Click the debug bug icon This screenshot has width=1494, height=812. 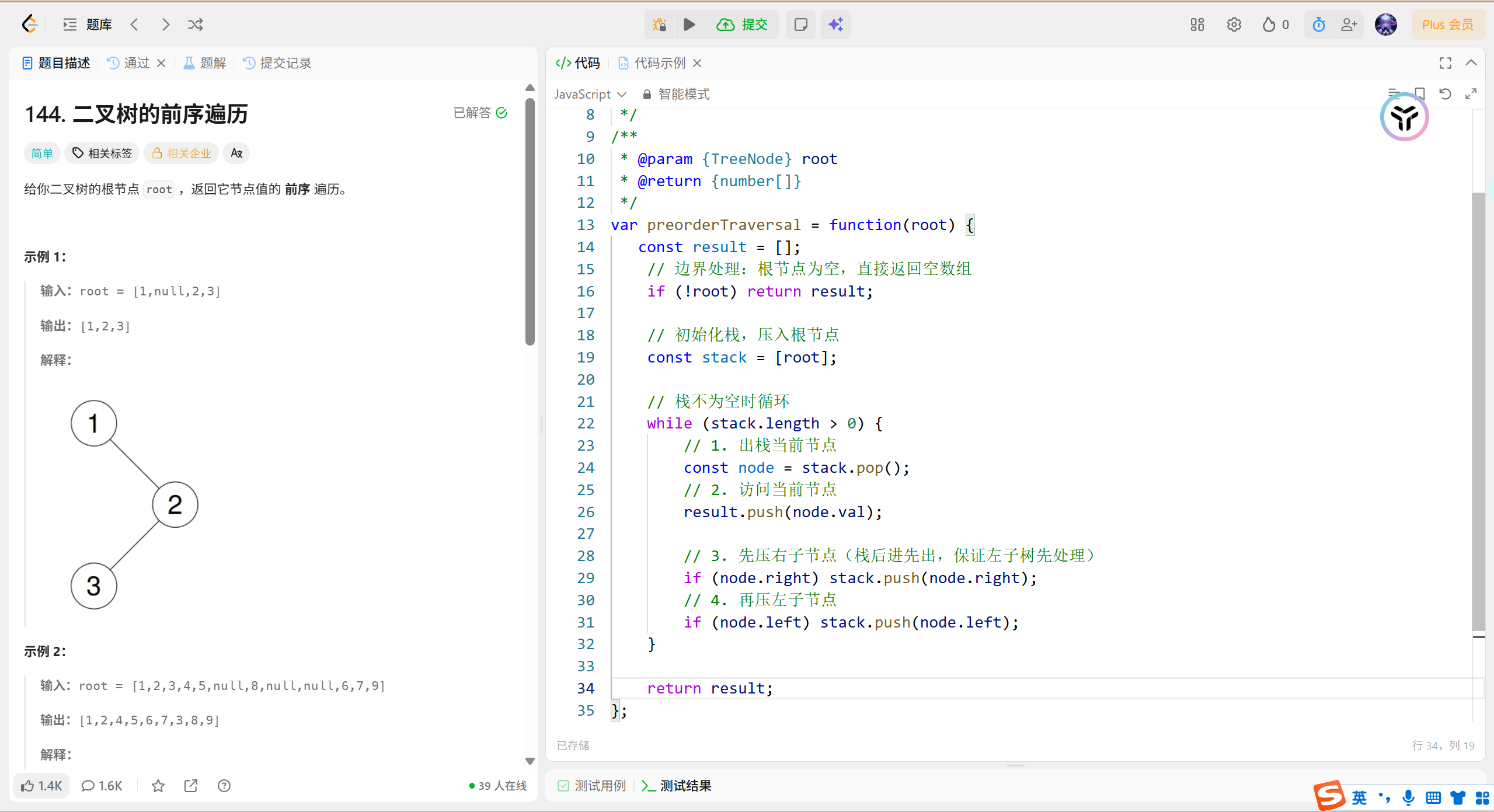tap(660, 25)
